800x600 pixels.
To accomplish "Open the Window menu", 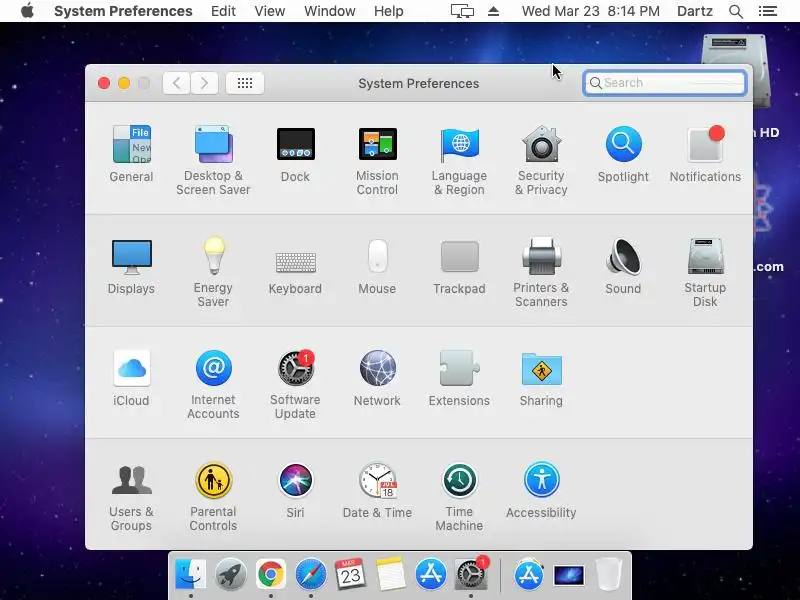I will coord(330,11).
